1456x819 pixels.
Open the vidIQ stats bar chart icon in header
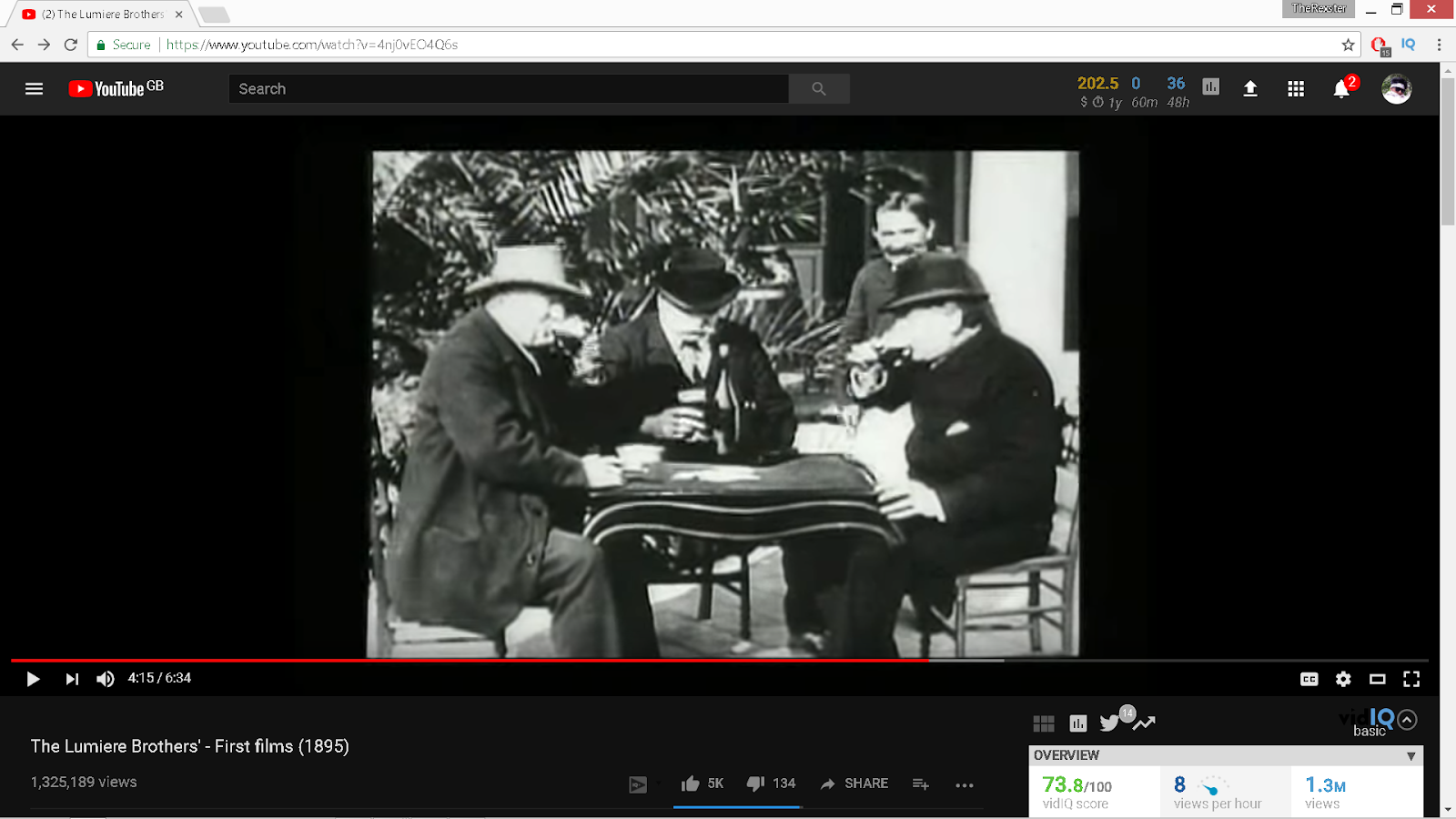tap(1210, 86)
